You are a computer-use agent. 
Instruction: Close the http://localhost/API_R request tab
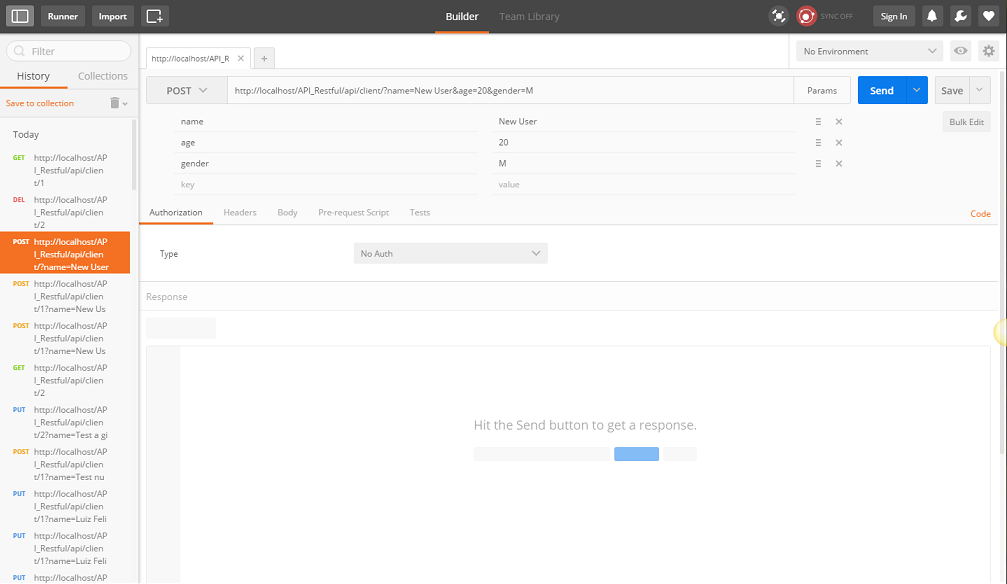241,58
